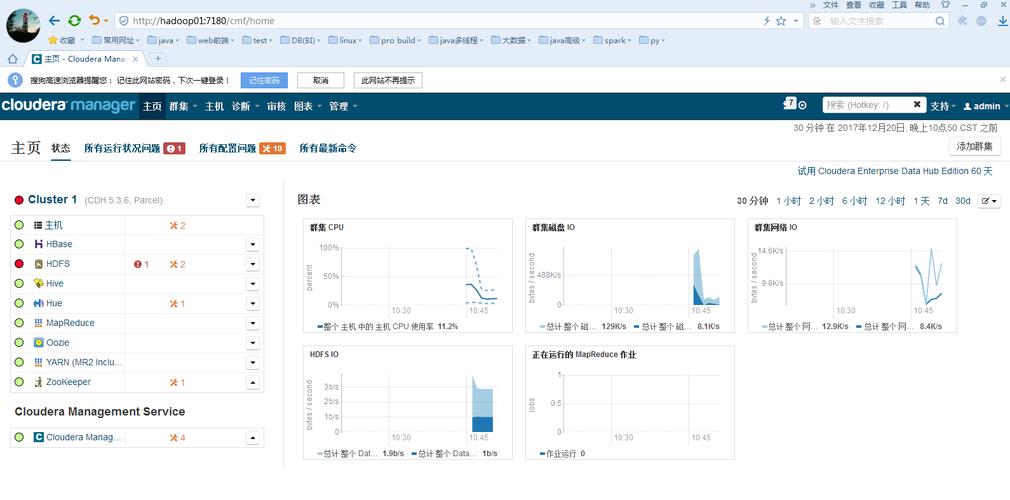Open the Cluster 1 actions dropdown
1010x500 pixels.
[253, 200]
